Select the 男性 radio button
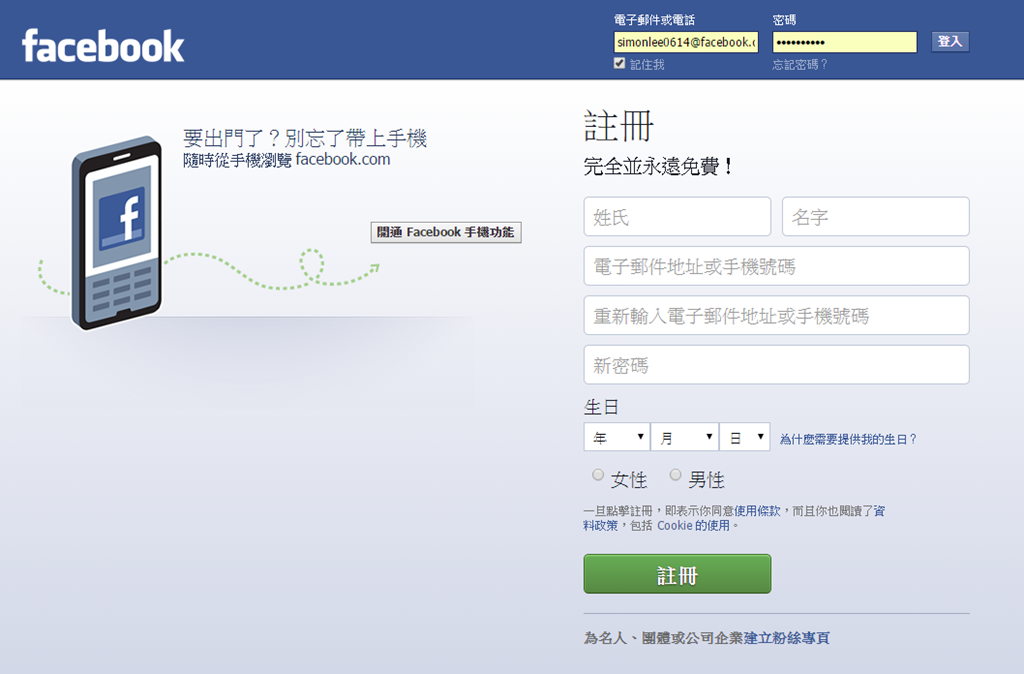Image resolution: width=1024 pixels, height=674 pixels. click(x=675, y=475)
